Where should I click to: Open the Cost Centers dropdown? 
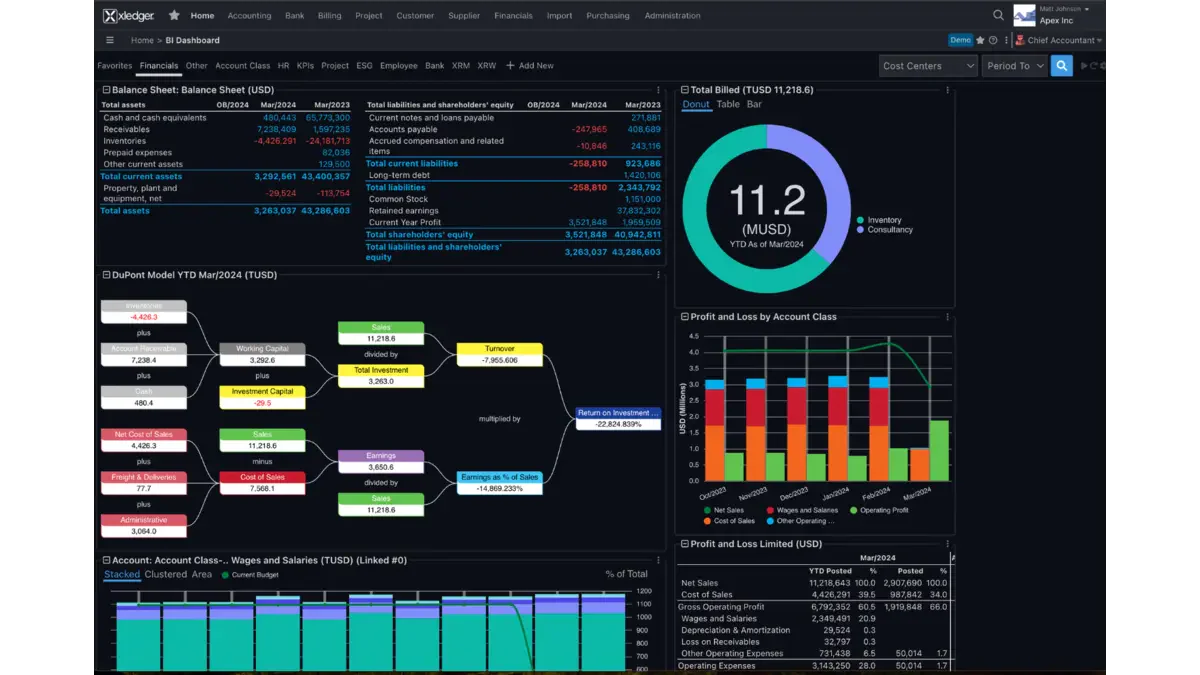click(927, 66)
